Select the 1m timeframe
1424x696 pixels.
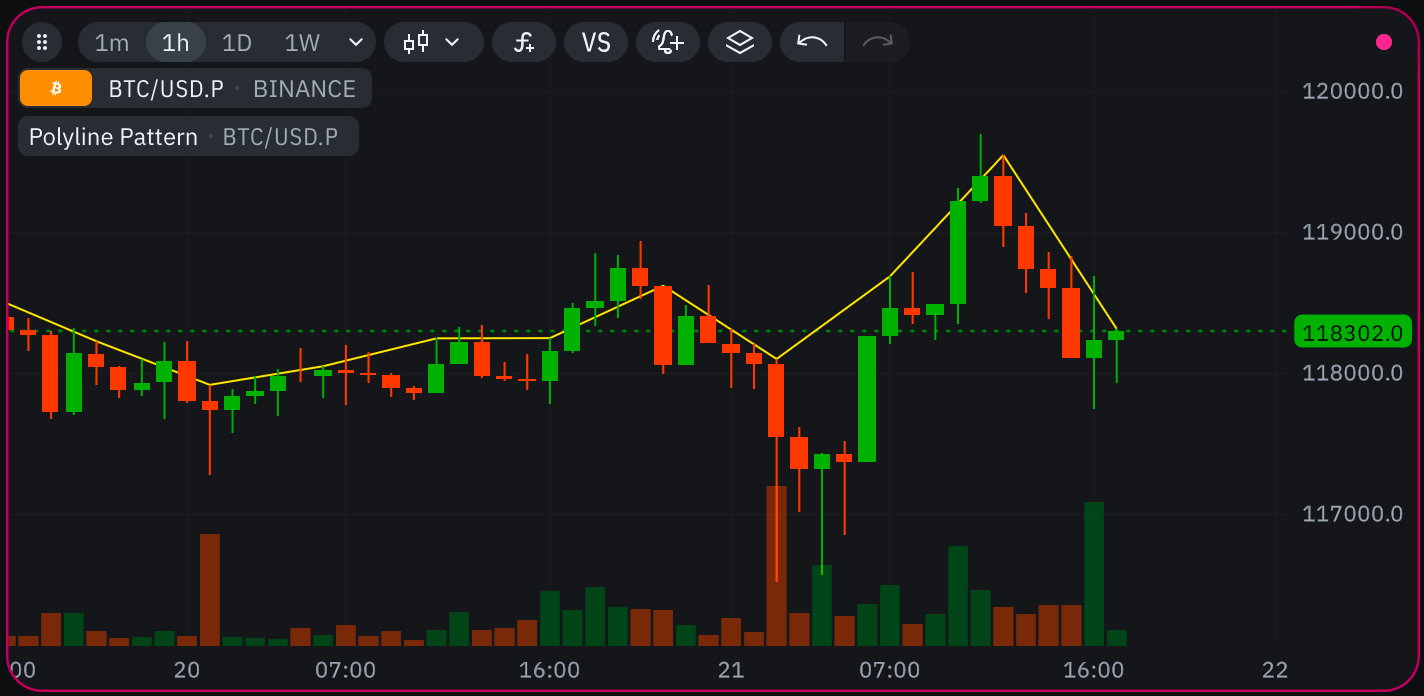tap(112, 43)
